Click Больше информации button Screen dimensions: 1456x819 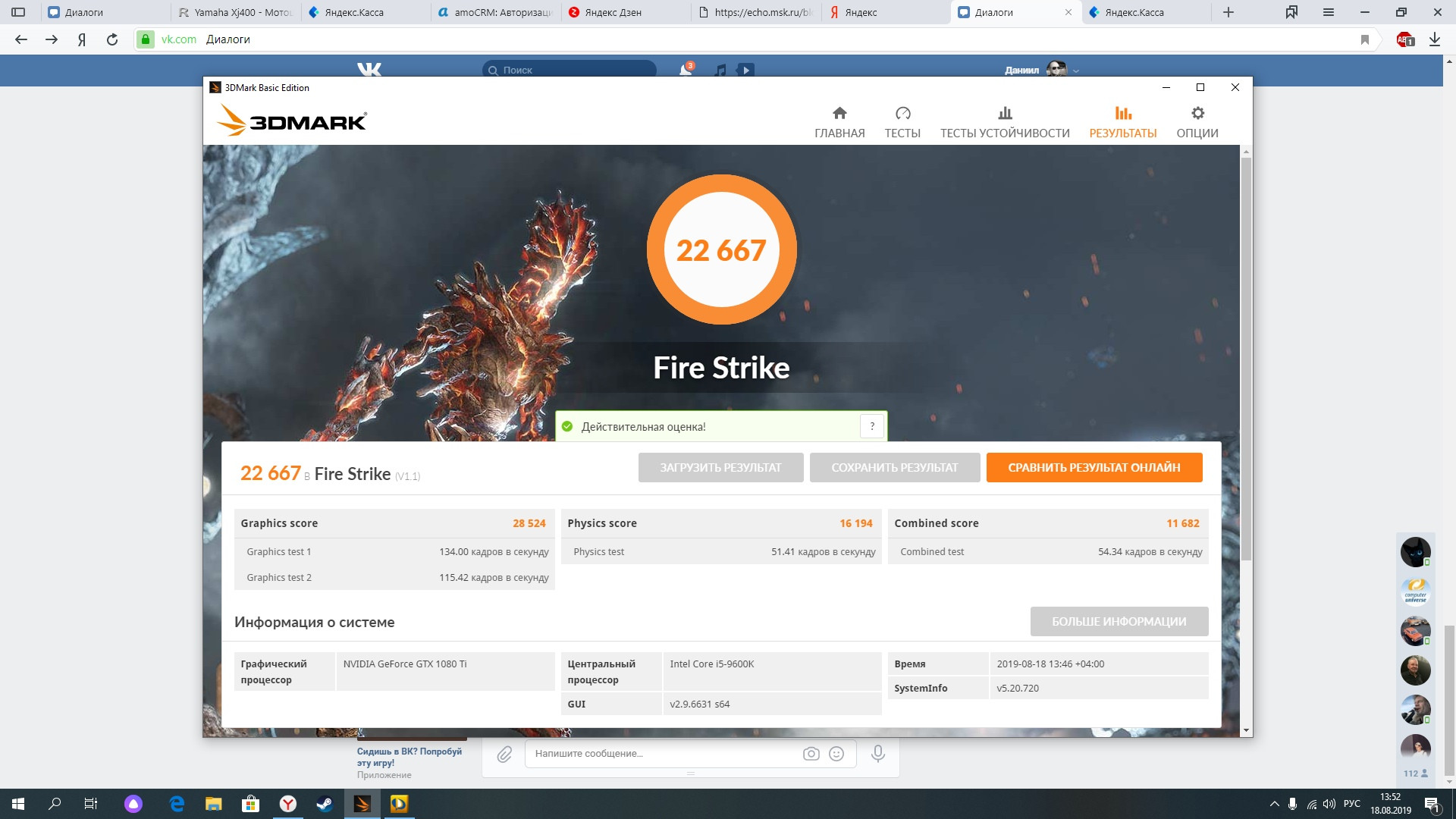point(1119,622)
